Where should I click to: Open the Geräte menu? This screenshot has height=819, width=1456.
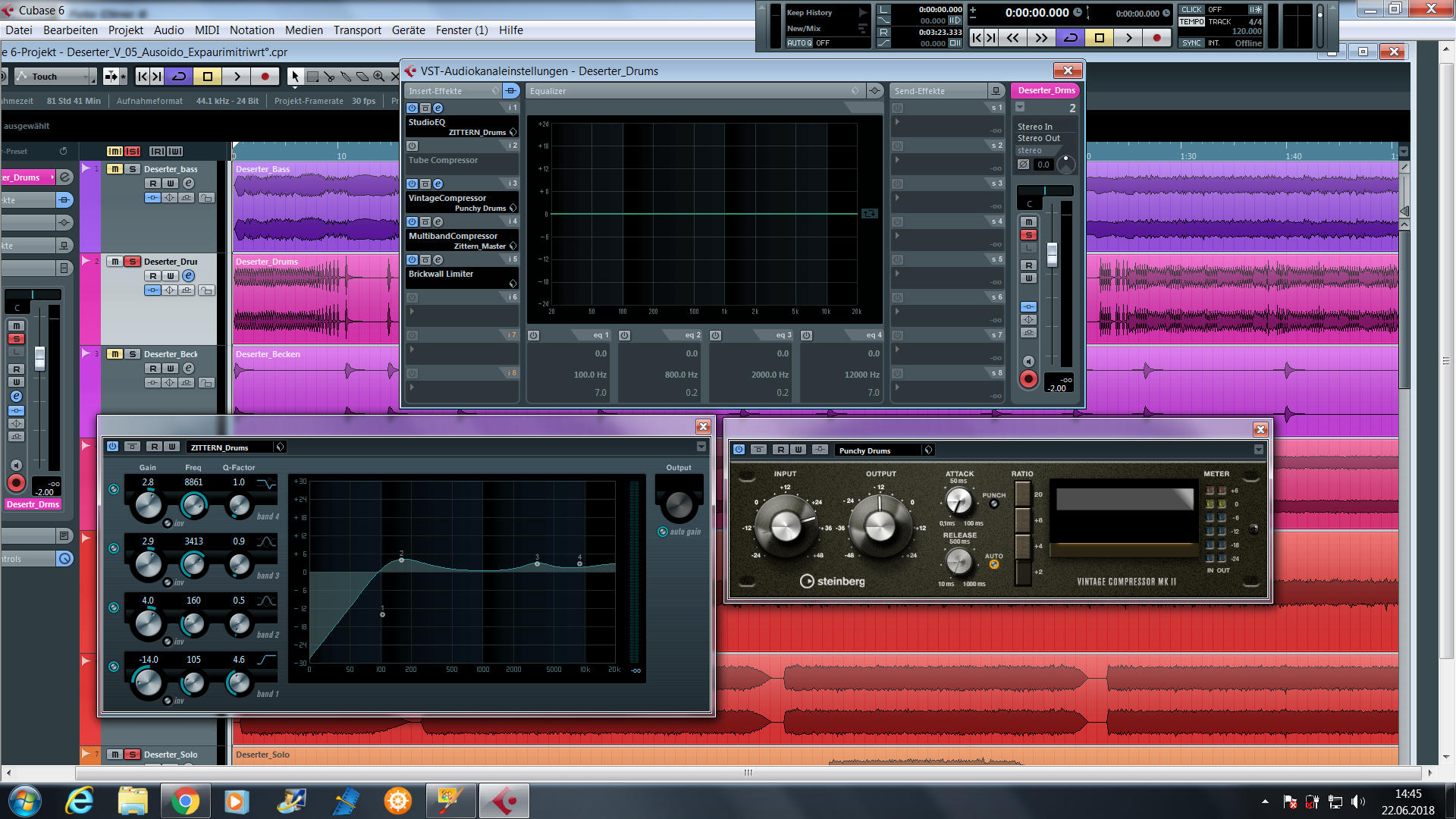tap(409, 30)
